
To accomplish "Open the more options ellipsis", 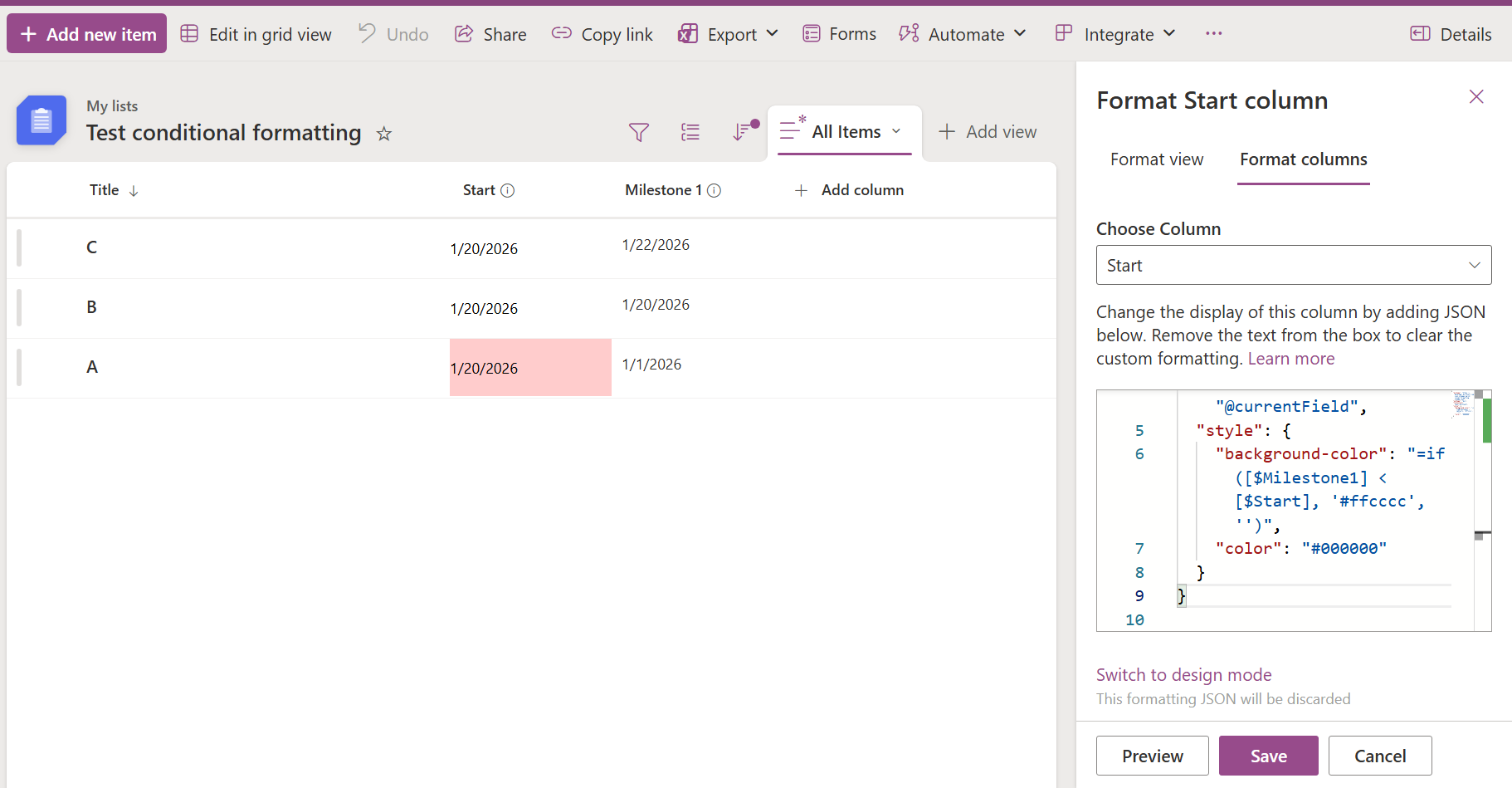I will tap(1214, 34).
